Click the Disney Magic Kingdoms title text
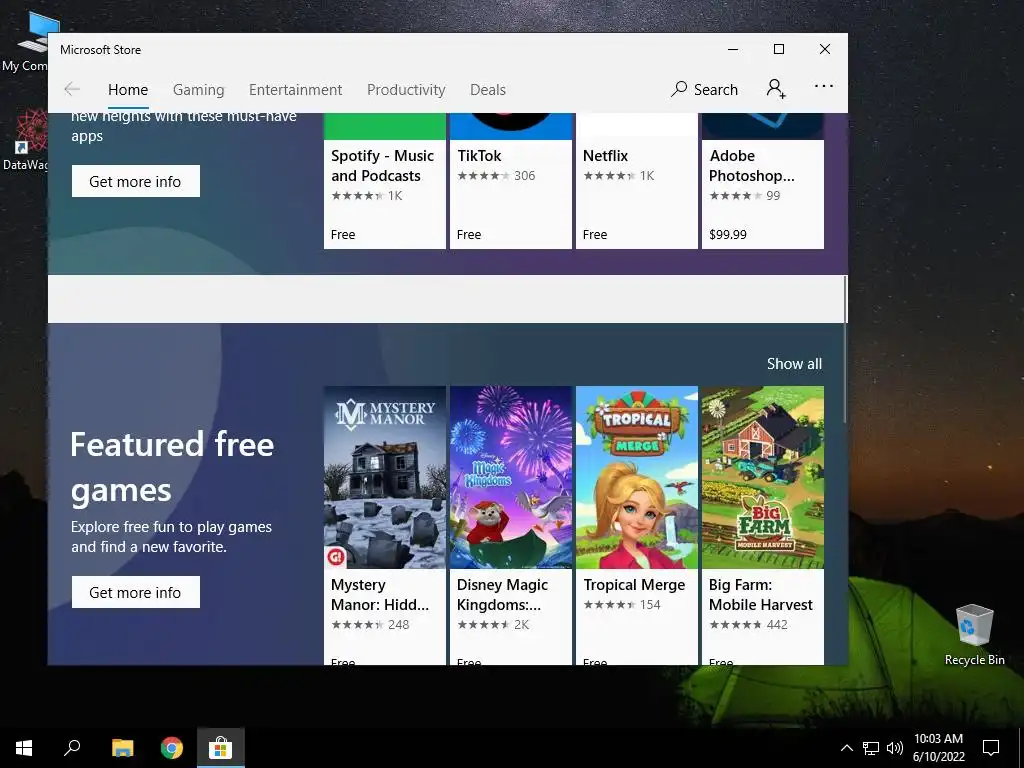 coord(502,594)
